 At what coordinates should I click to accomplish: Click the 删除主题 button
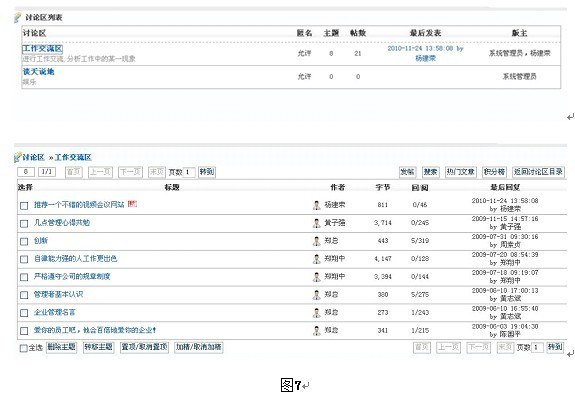click(62, 347)
